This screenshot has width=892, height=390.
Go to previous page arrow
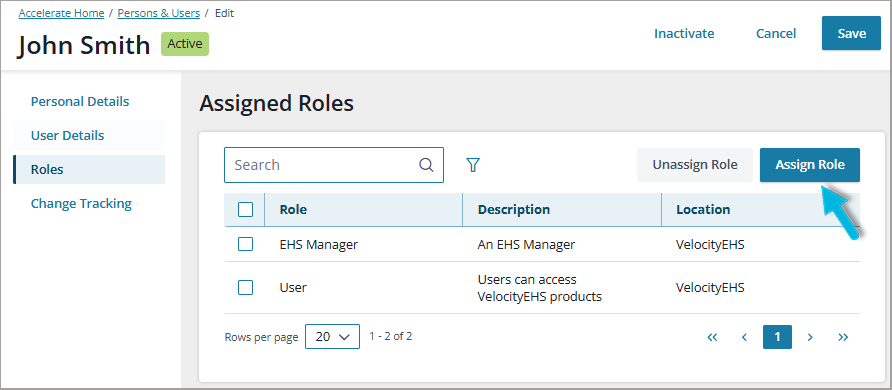point(744,337)
